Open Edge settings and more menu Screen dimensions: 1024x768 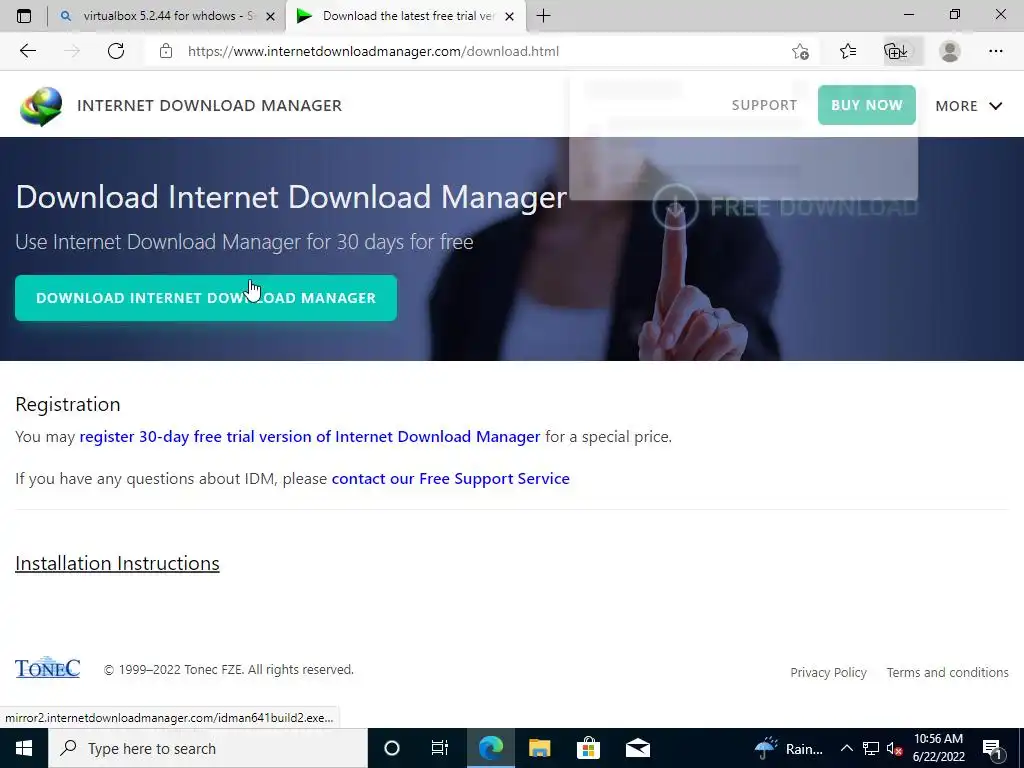click(x=995, y=51)
